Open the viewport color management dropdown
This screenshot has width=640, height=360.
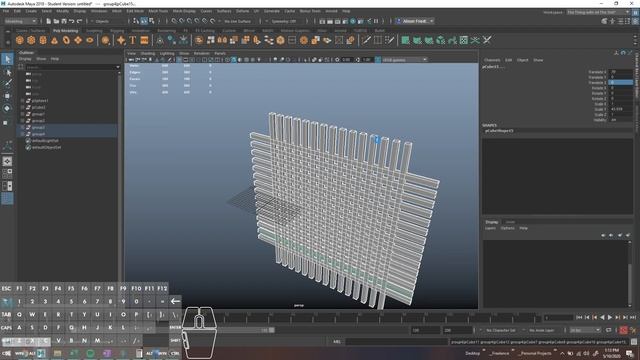coord(404,60)
